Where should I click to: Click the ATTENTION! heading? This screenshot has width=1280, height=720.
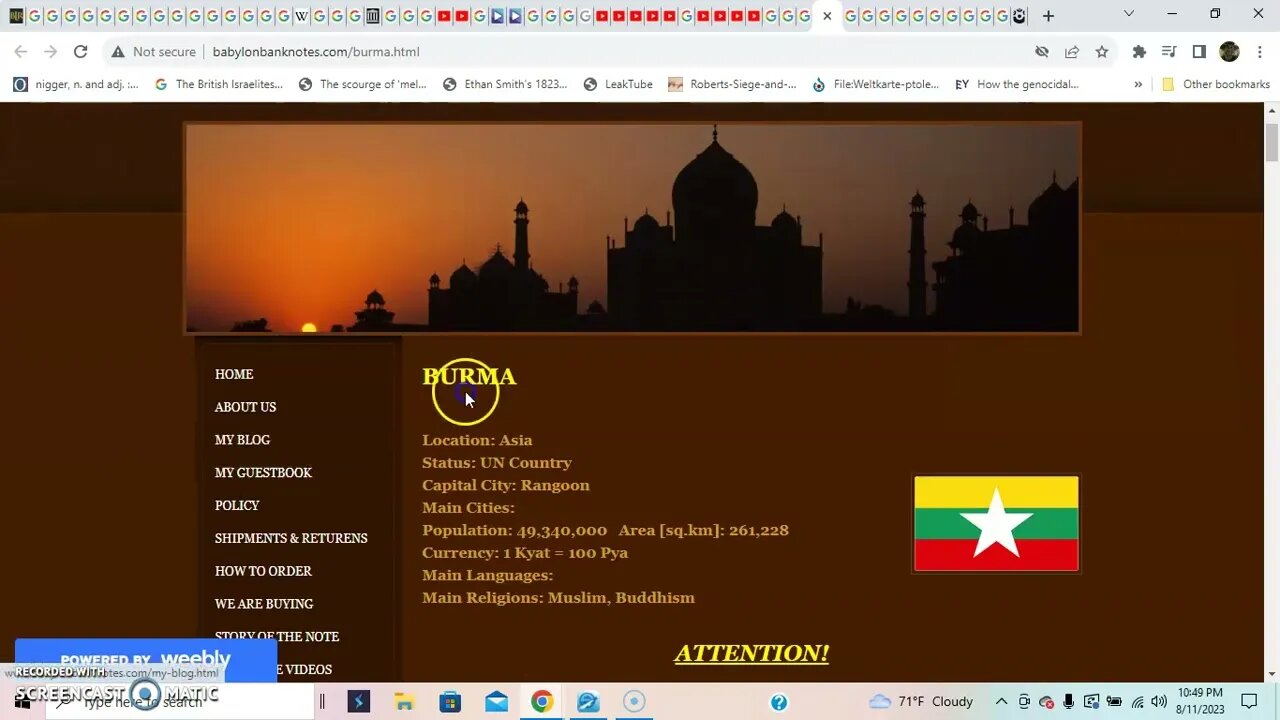(752, 653)
